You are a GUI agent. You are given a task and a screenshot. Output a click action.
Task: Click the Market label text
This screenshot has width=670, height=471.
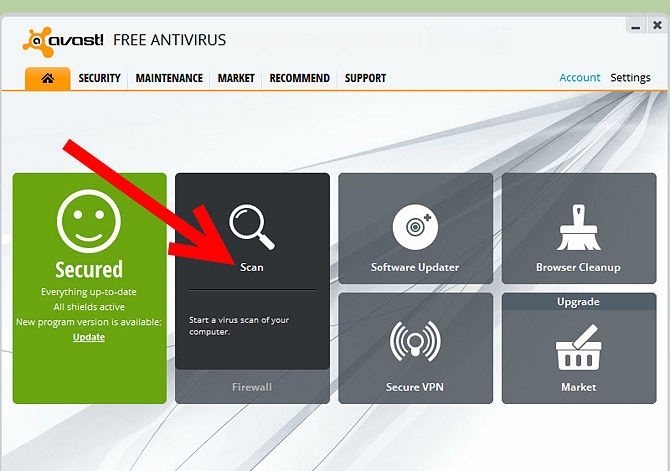[579, 387]
